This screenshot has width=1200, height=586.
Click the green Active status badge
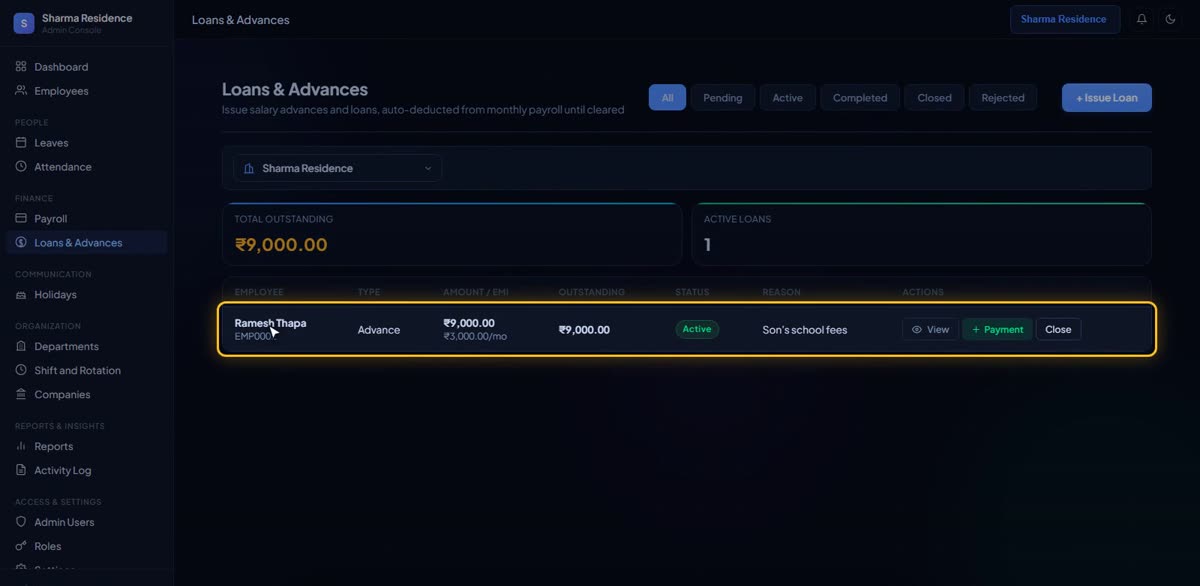point(697,329)
